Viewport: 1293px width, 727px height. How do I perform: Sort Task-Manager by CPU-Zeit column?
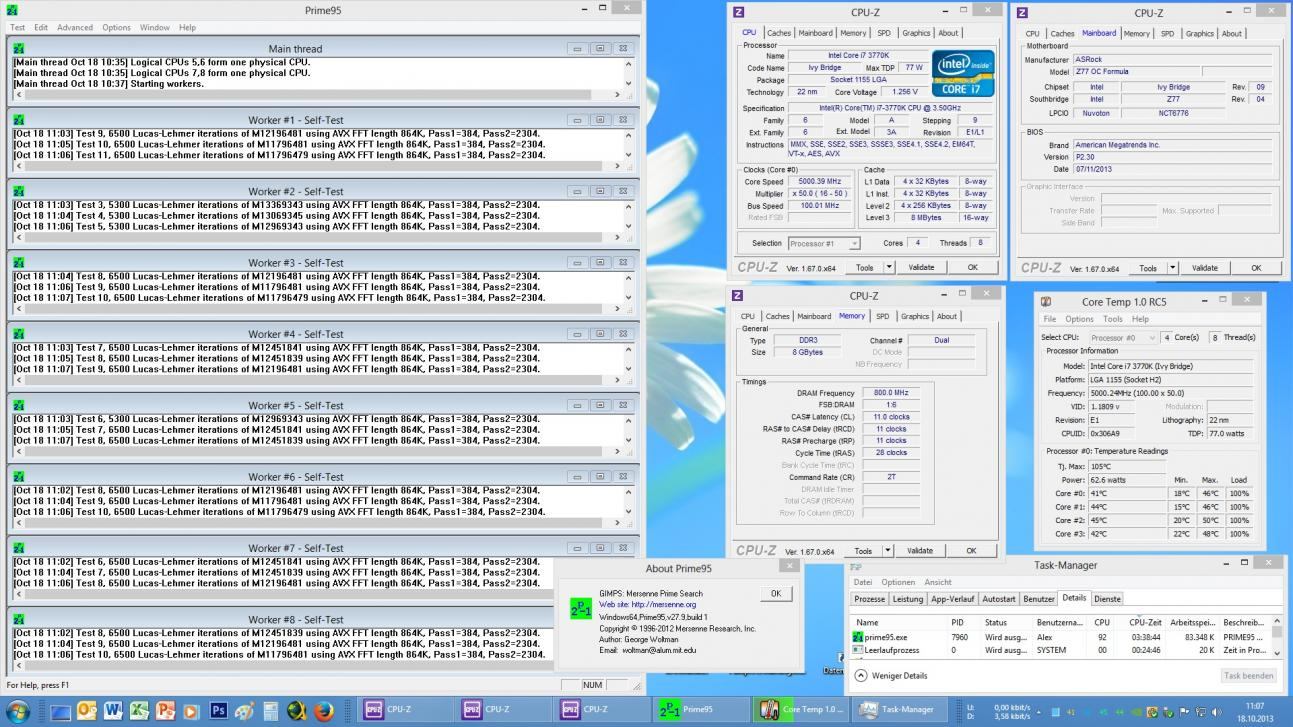[1144, 622]
